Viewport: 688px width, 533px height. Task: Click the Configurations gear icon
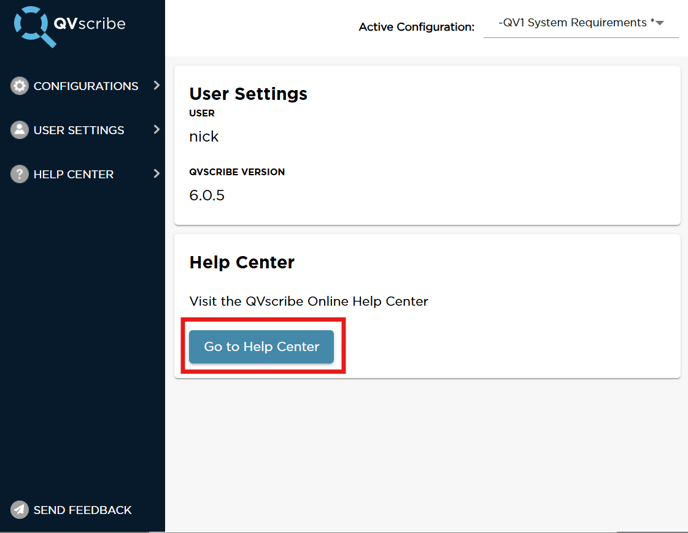pos(20,86)
